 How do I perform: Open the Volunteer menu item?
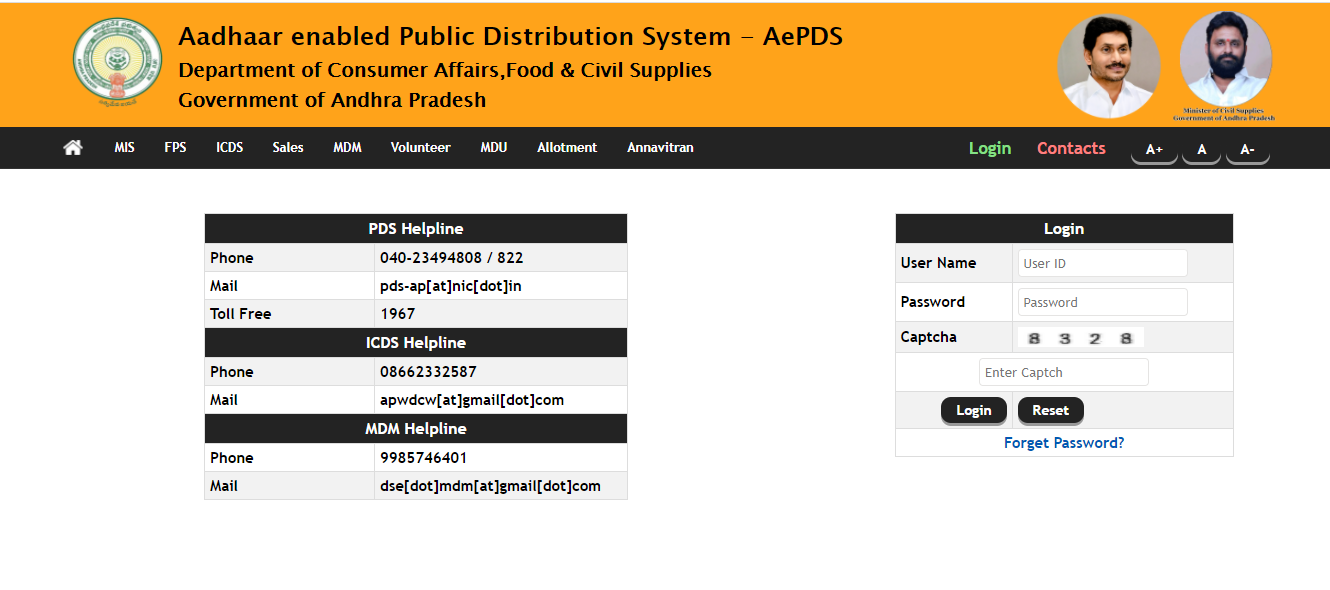420,148
